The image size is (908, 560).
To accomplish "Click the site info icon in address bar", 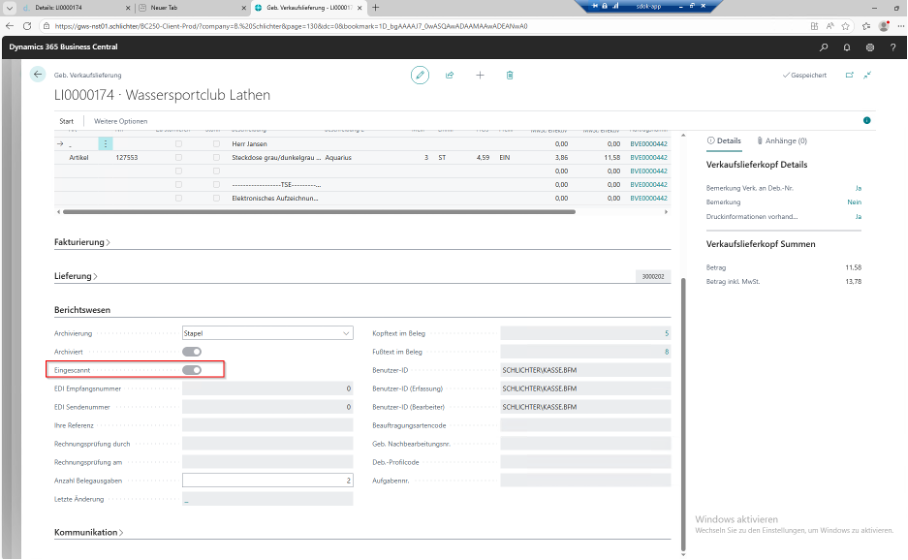I will (46, 26).
